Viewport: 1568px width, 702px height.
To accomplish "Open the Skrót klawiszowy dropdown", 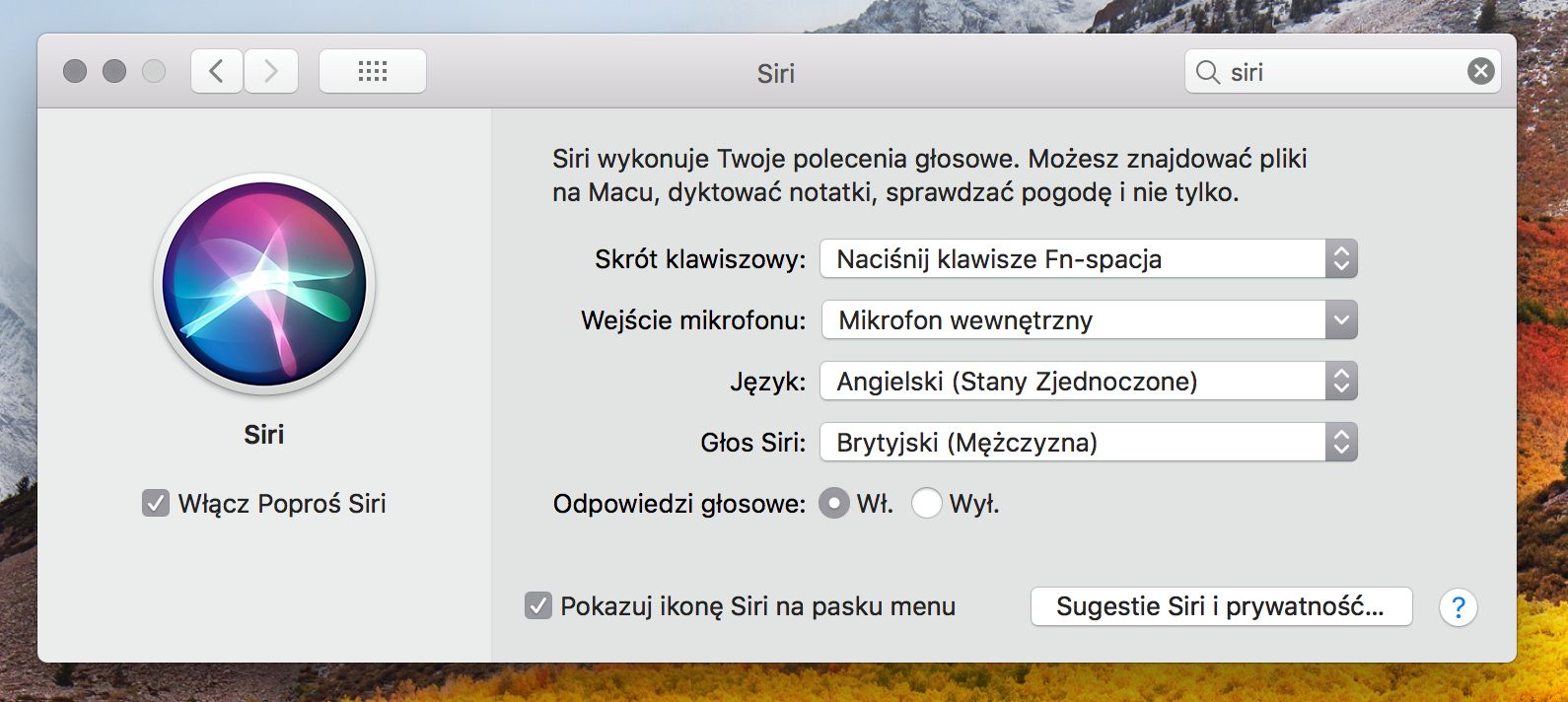I will [1089, 259].
